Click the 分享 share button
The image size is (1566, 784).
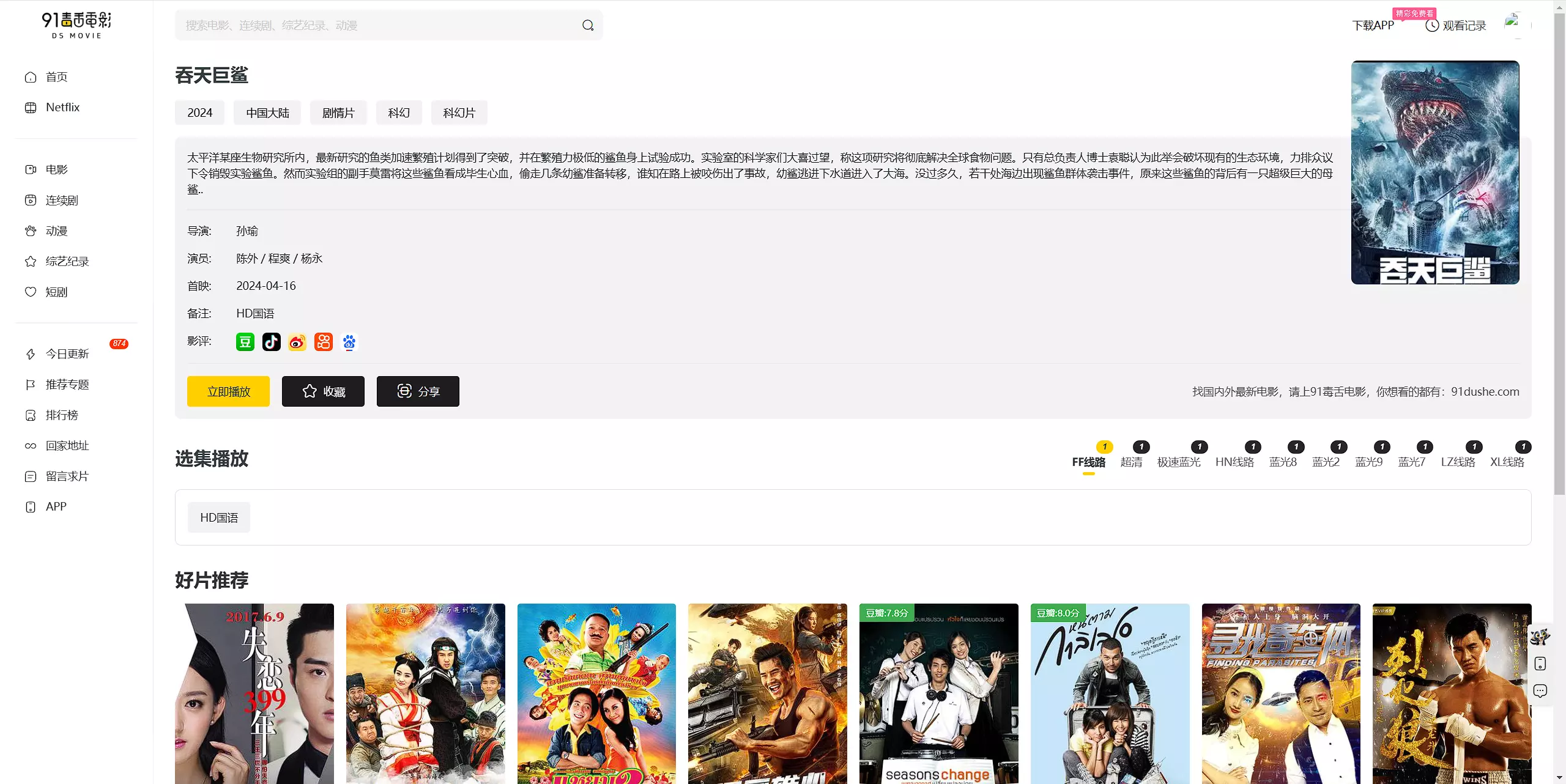click(418, 391)
